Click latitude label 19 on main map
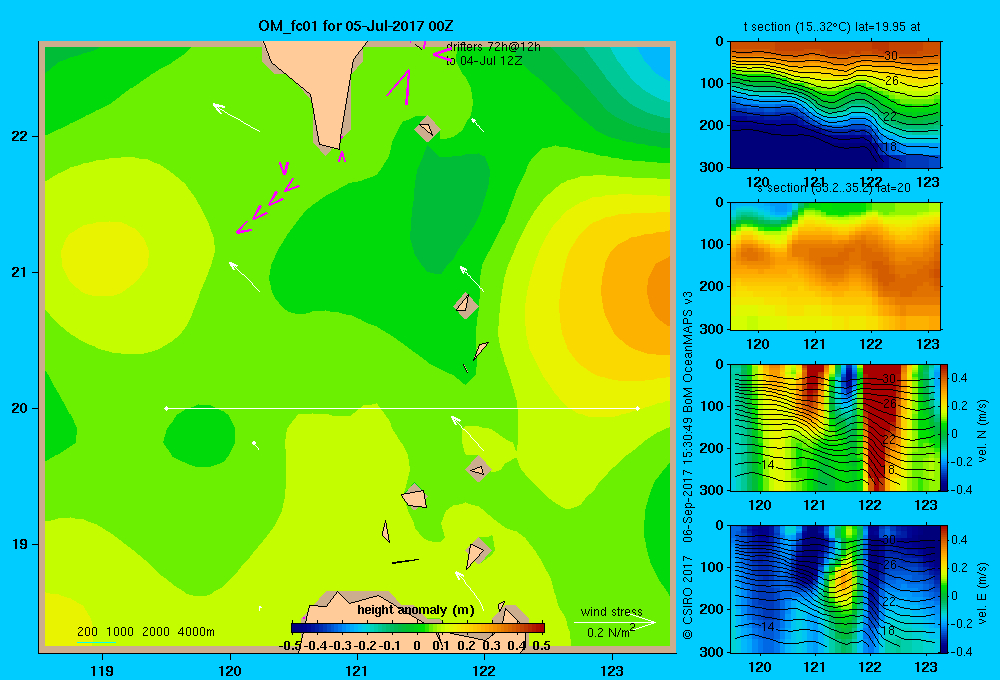The image size is (1000, 680). (20, 544)
